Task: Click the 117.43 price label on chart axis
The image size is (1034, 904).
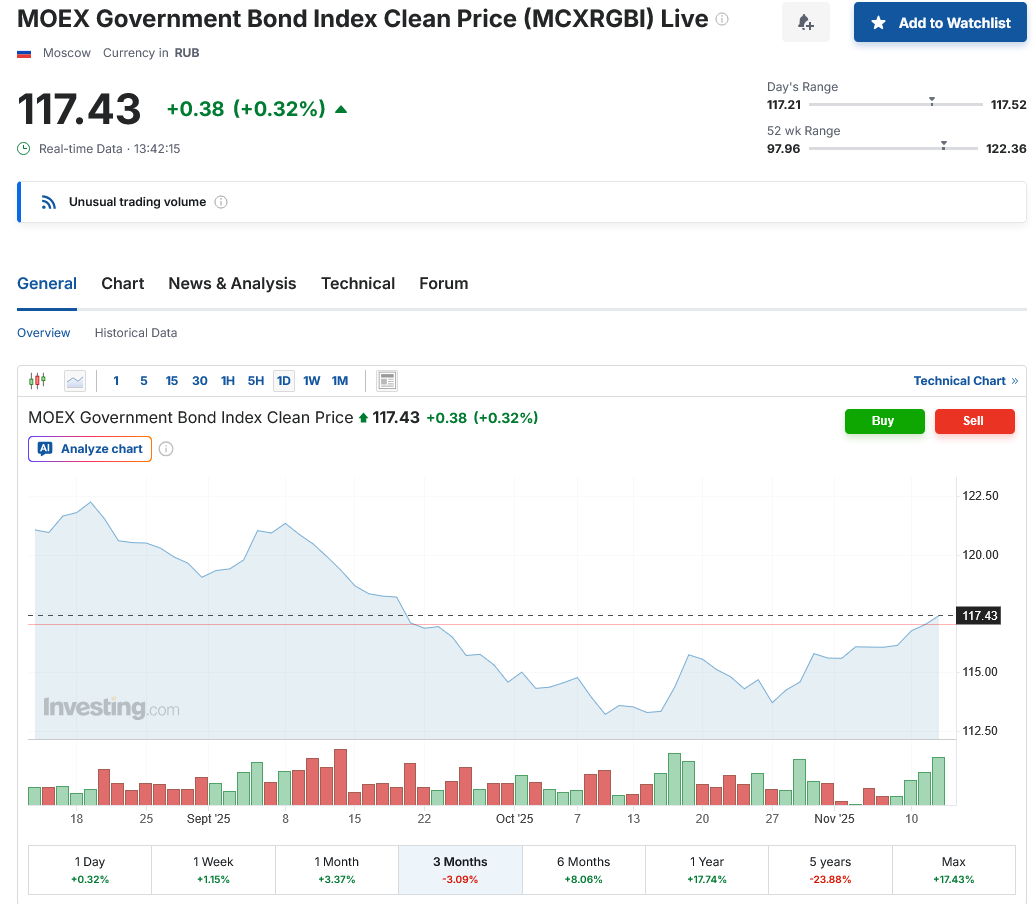Action: [x=979, y=616]
